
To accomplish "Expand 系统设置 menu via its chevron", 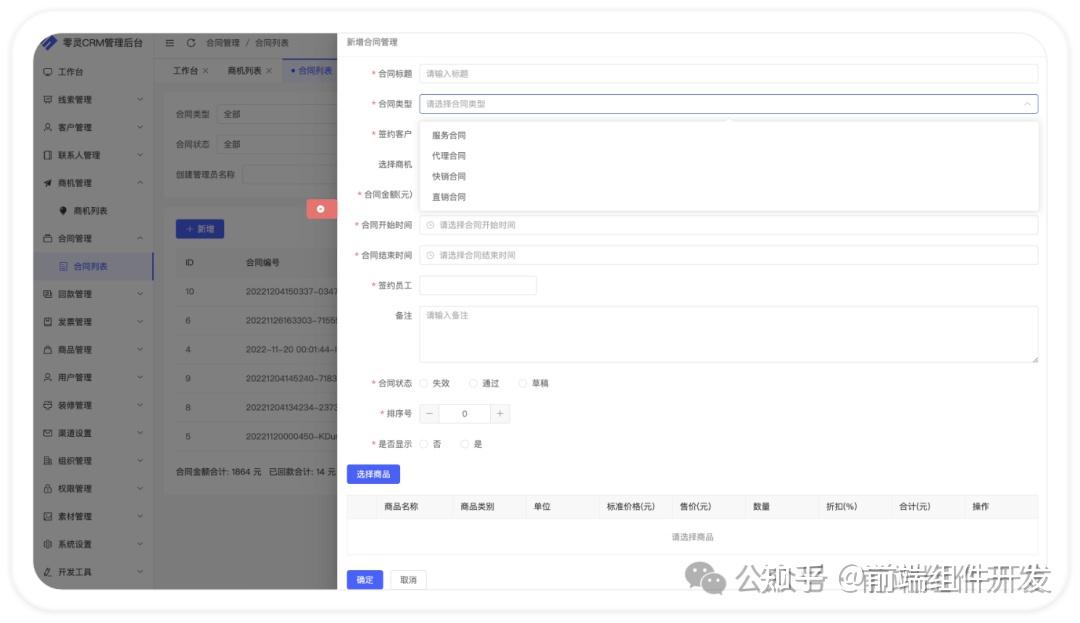I will coord(140,544).
